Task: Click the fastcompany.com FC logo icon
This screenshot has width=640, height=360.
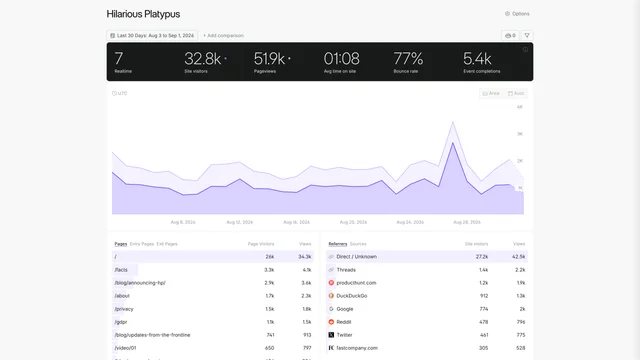Action: 331,348
